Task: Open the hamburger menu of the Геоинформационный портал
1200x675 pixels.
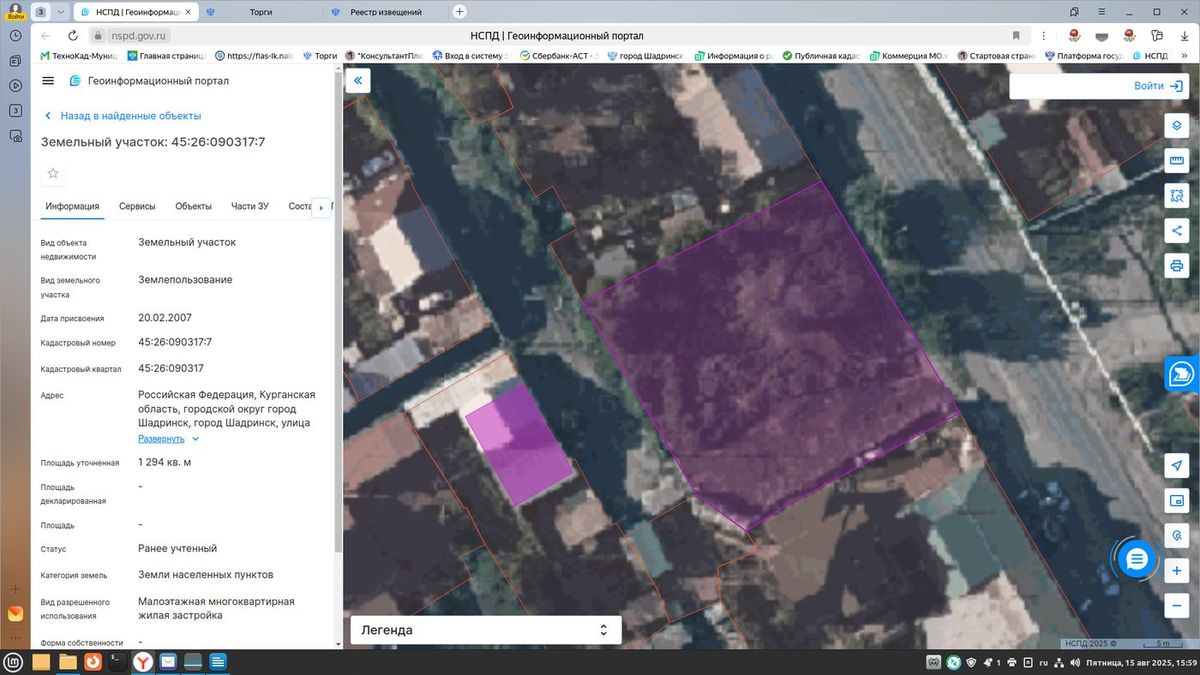Action: [48, 81]
